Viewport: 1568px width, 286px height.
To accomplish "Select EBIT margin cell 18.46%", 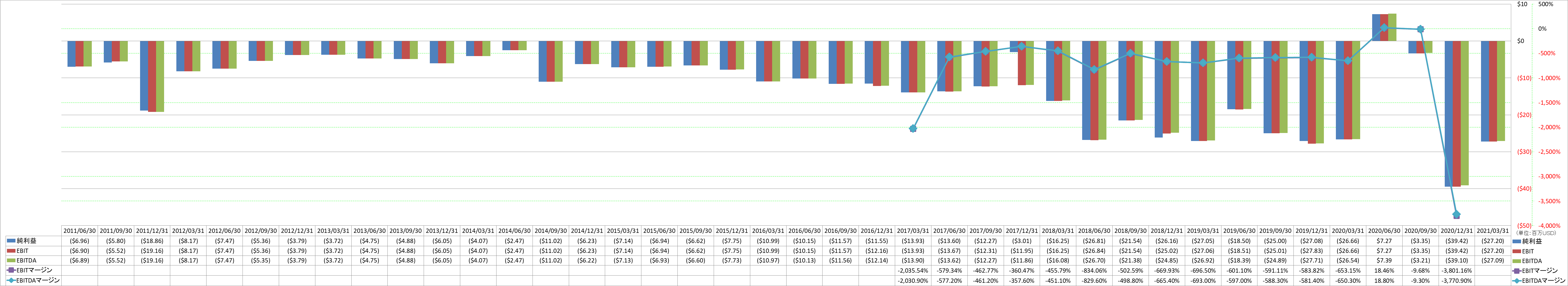I will 1384,270.
